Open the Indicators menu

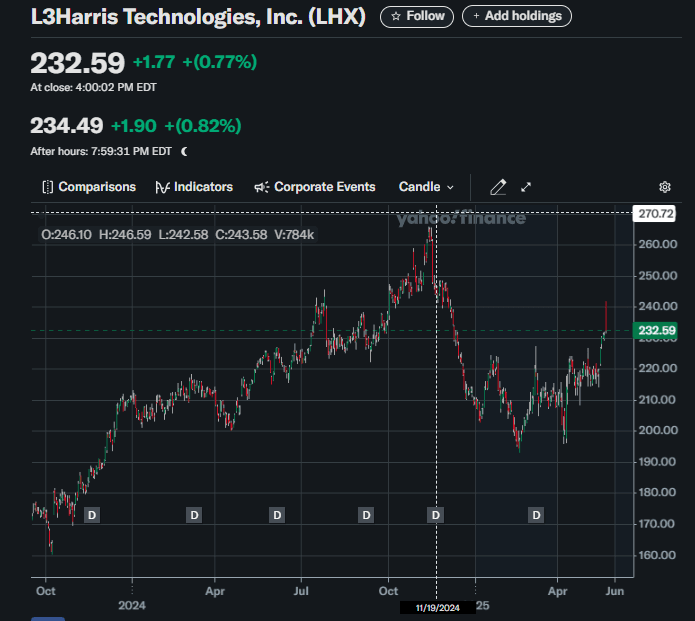point(194,187)
